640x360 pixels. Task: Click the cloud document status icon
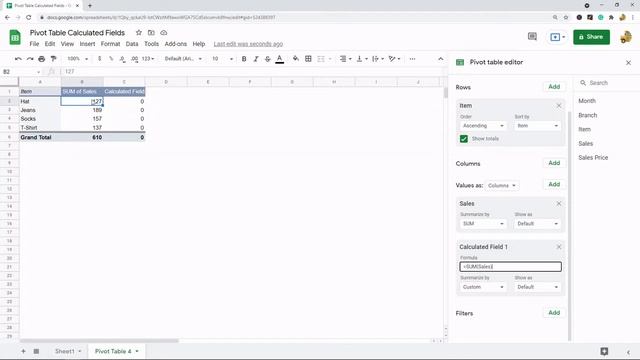[x=164, y=33]
